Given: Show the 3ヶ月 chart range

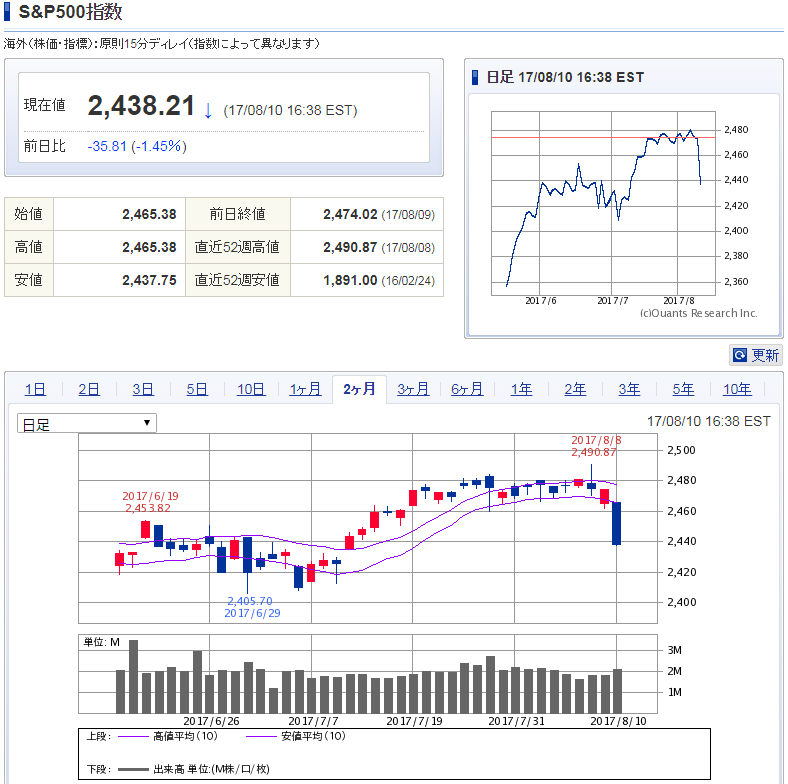Looking at the screenshot, I should click(x=413, y=389).
